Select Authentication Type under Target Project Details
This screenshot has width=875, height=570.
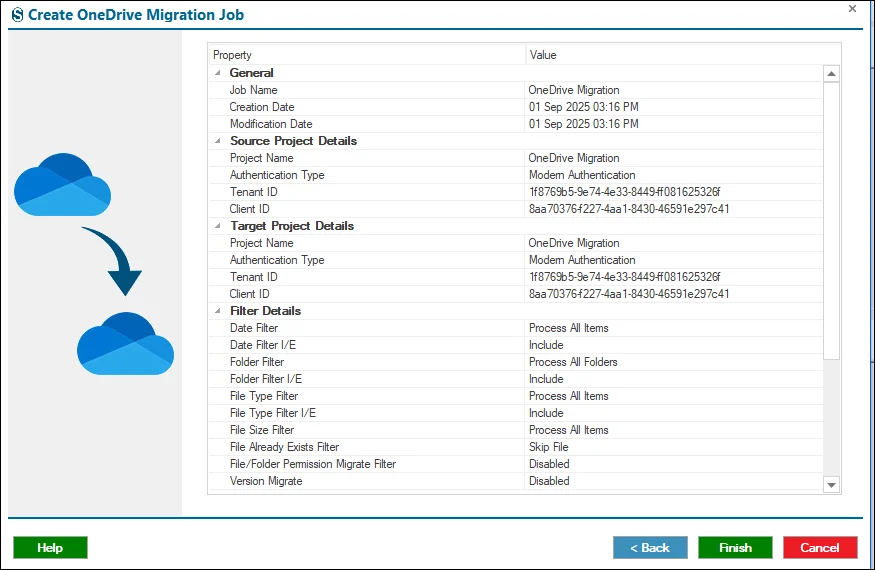click(x=277, y=260)
